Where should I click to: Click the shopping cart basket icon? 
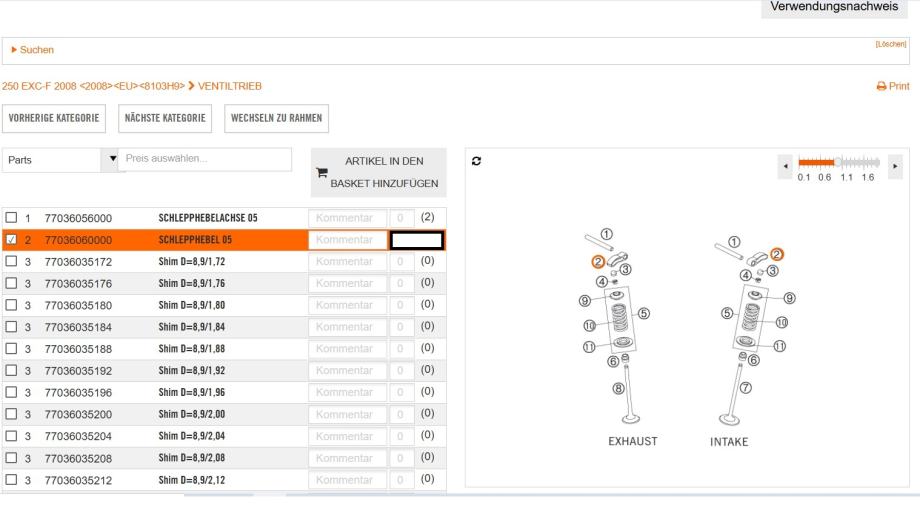point(321,173)
